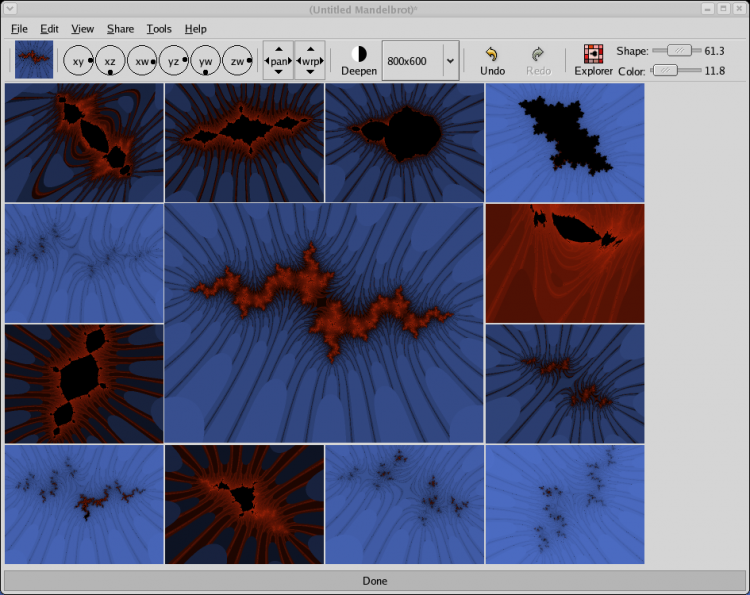Open the Help menu

click(196, 29)
